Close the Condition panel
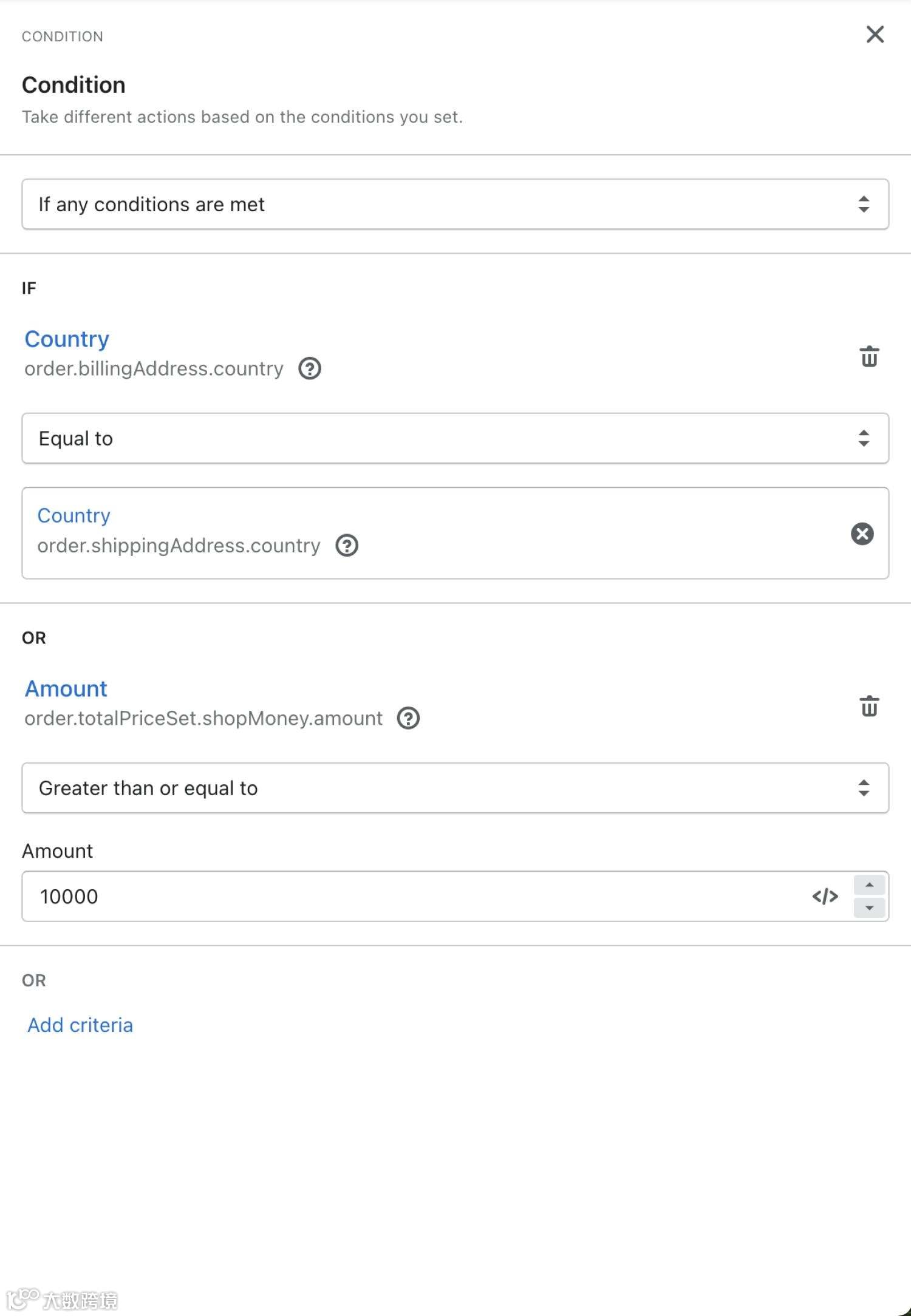The width and height of the screenshot is (911, 1316). tap(875, 35)
